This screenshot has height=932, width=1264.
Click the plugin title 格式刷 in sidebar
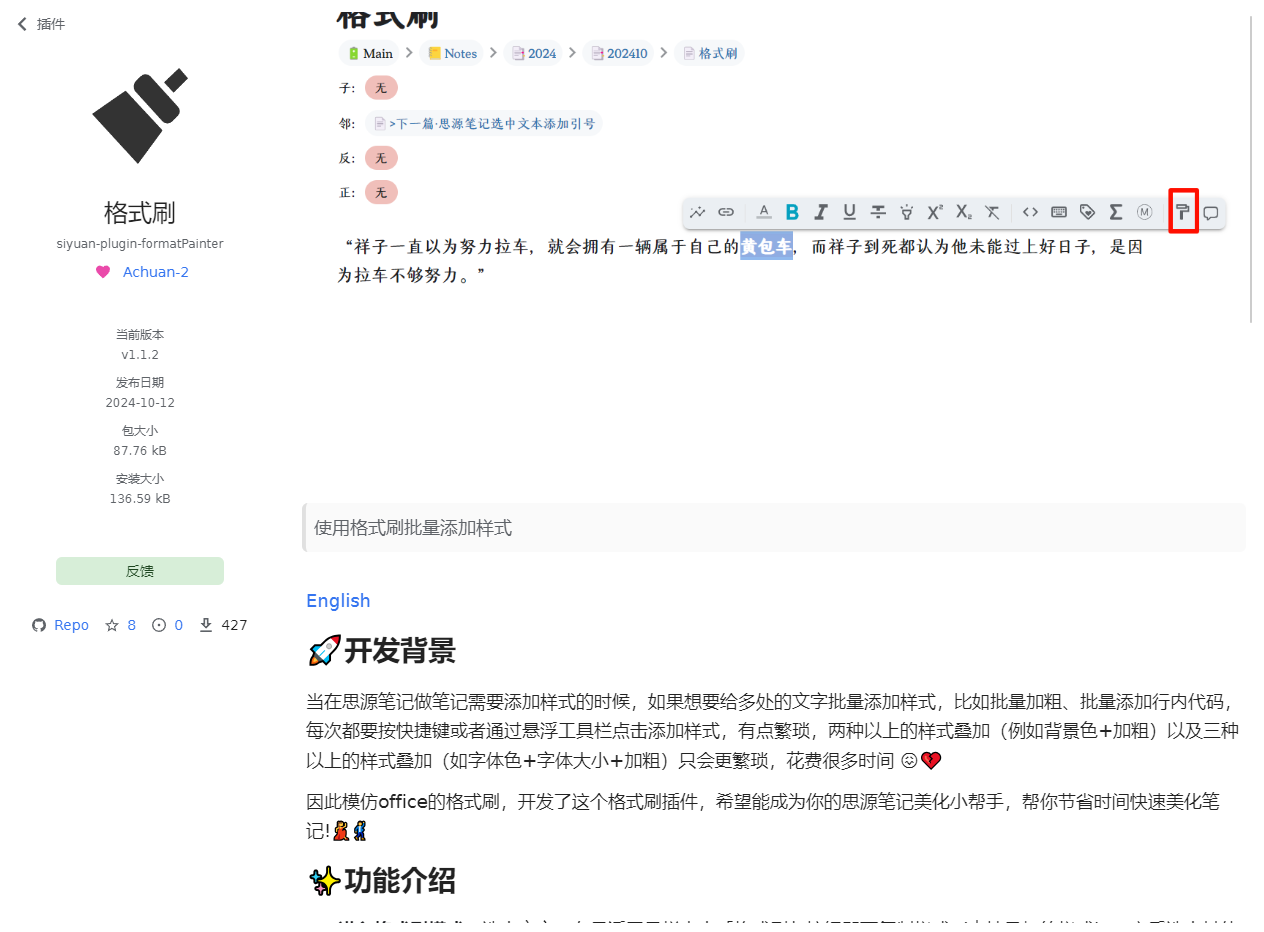tap(140, 213)
